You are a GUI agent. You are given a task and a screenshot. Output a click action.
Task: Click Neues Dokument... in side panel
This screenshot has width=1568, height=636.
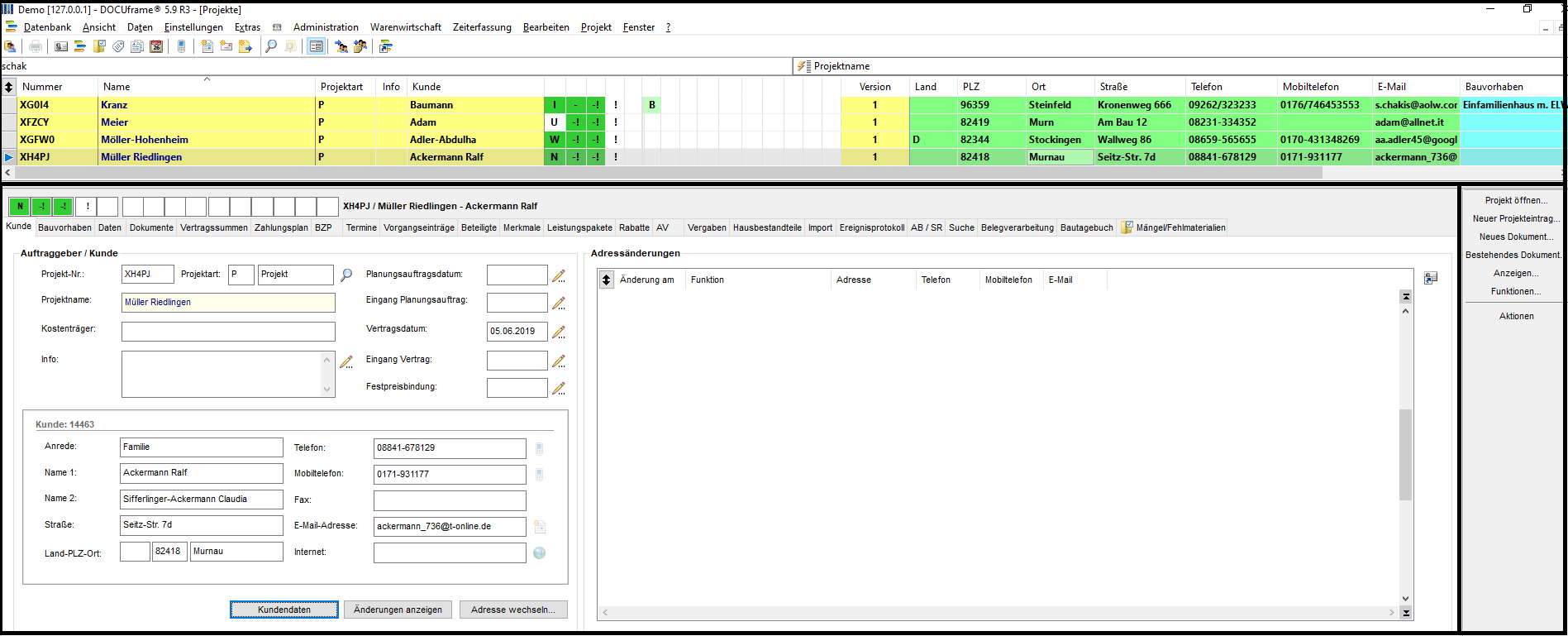(1516, 237)
